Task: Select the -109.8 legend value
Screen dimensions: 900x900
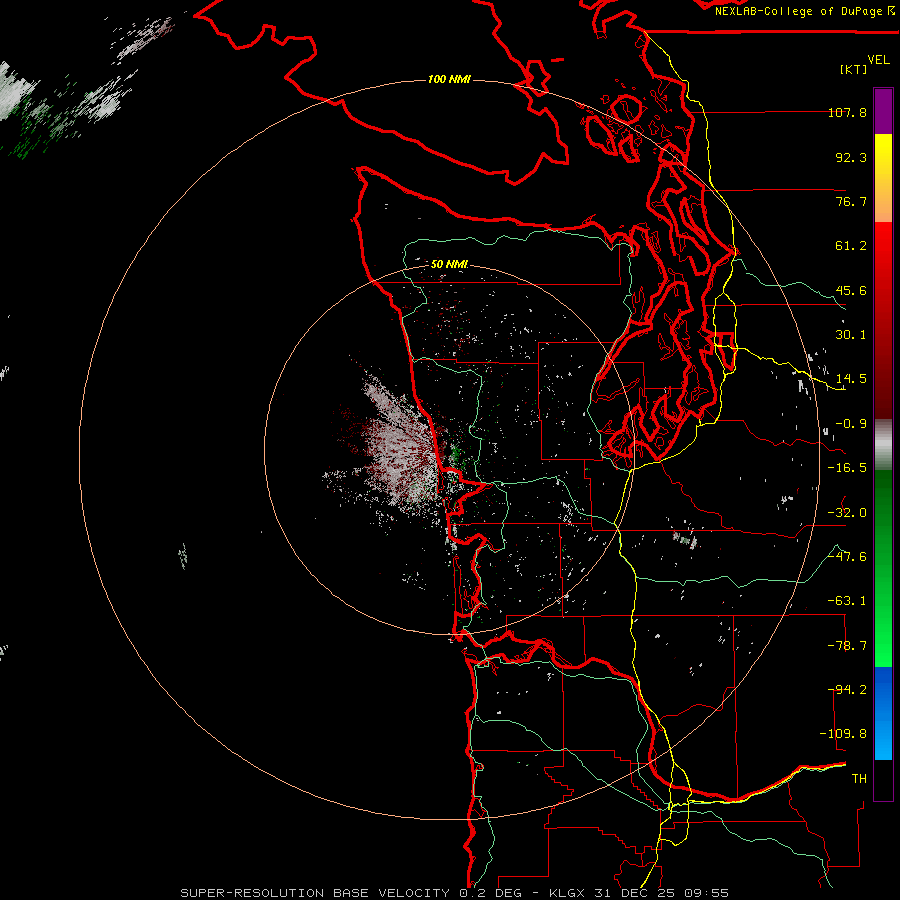Action: pos(844,734)
